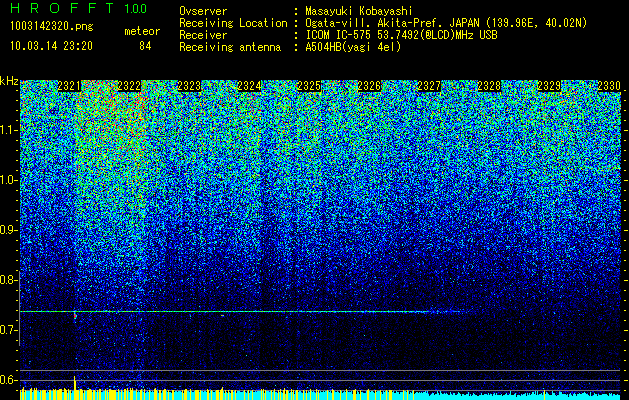Select the 2324 time marker
Viewport: 629px width, 400px height.
tap(250, 86)
